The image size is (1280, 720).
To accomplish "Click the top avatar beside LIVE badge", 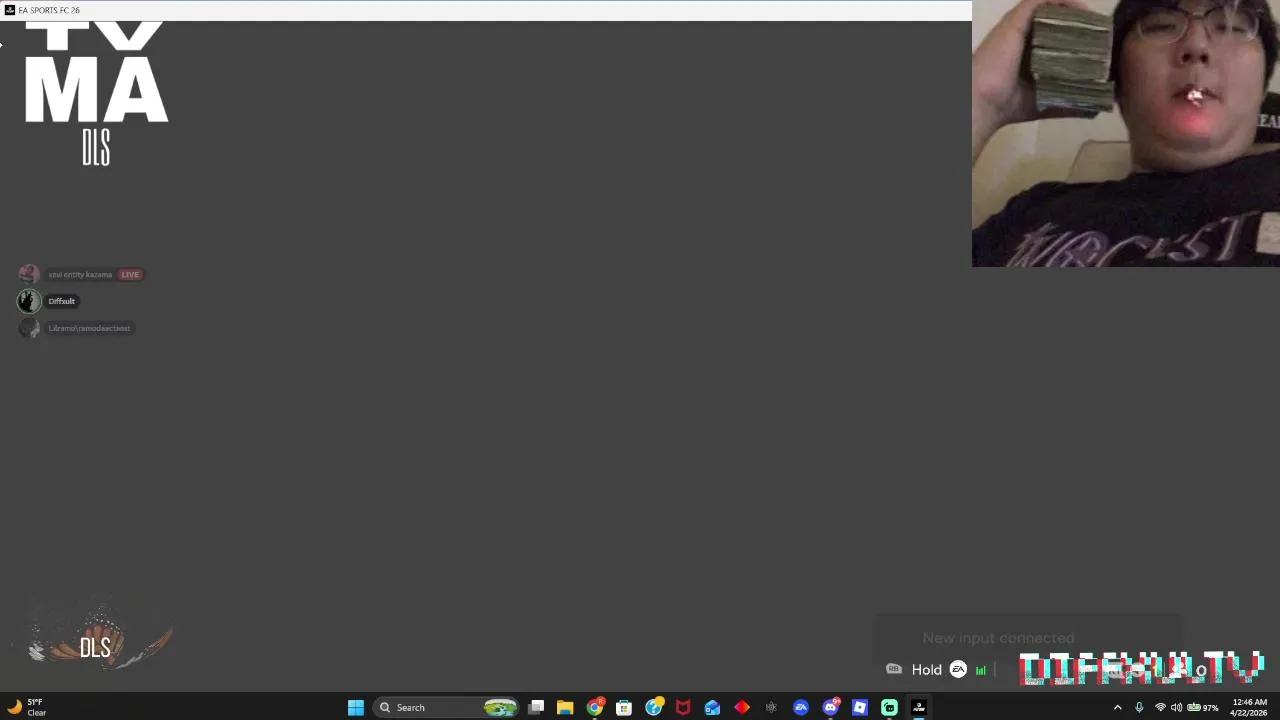I will 29,274.
